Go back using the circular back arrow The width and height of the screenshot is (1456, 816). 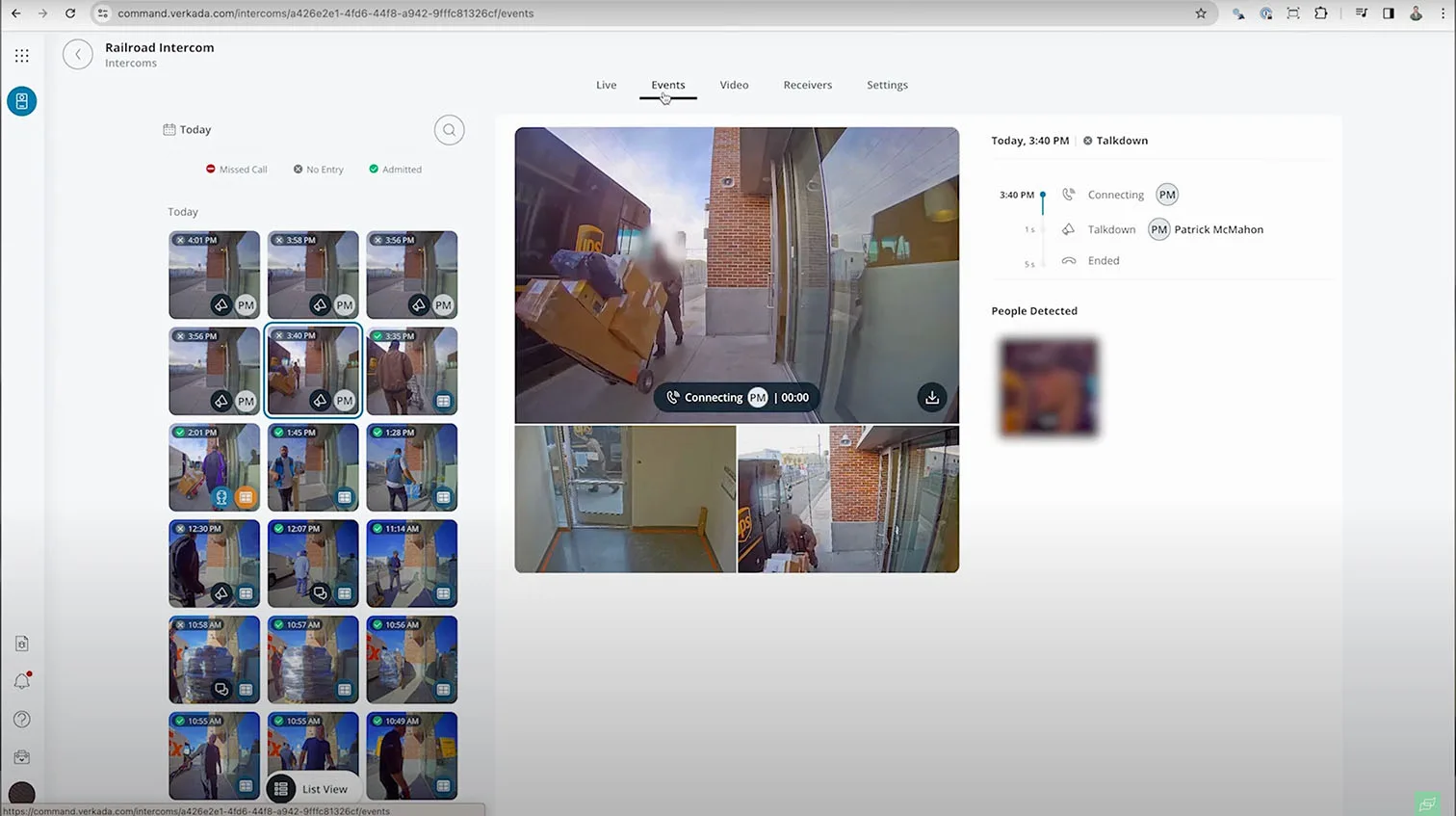[x=78, y=55]
